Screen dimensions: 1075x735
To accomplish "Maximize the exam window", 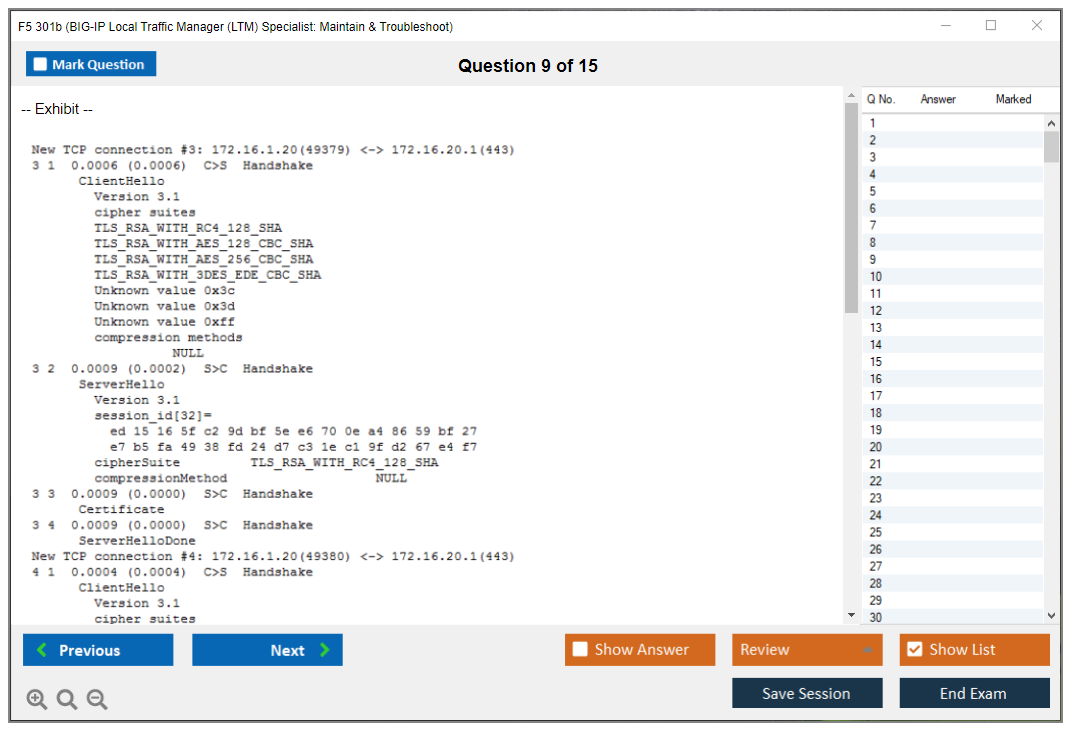I will click(x=990, y=26).
